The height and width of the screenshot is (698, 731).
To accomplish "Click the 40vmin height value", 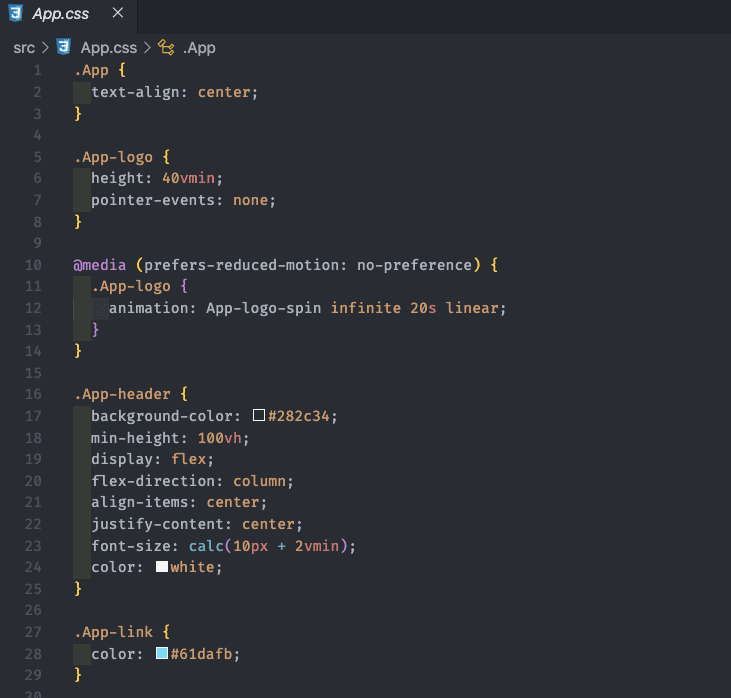I will point(192,178).
